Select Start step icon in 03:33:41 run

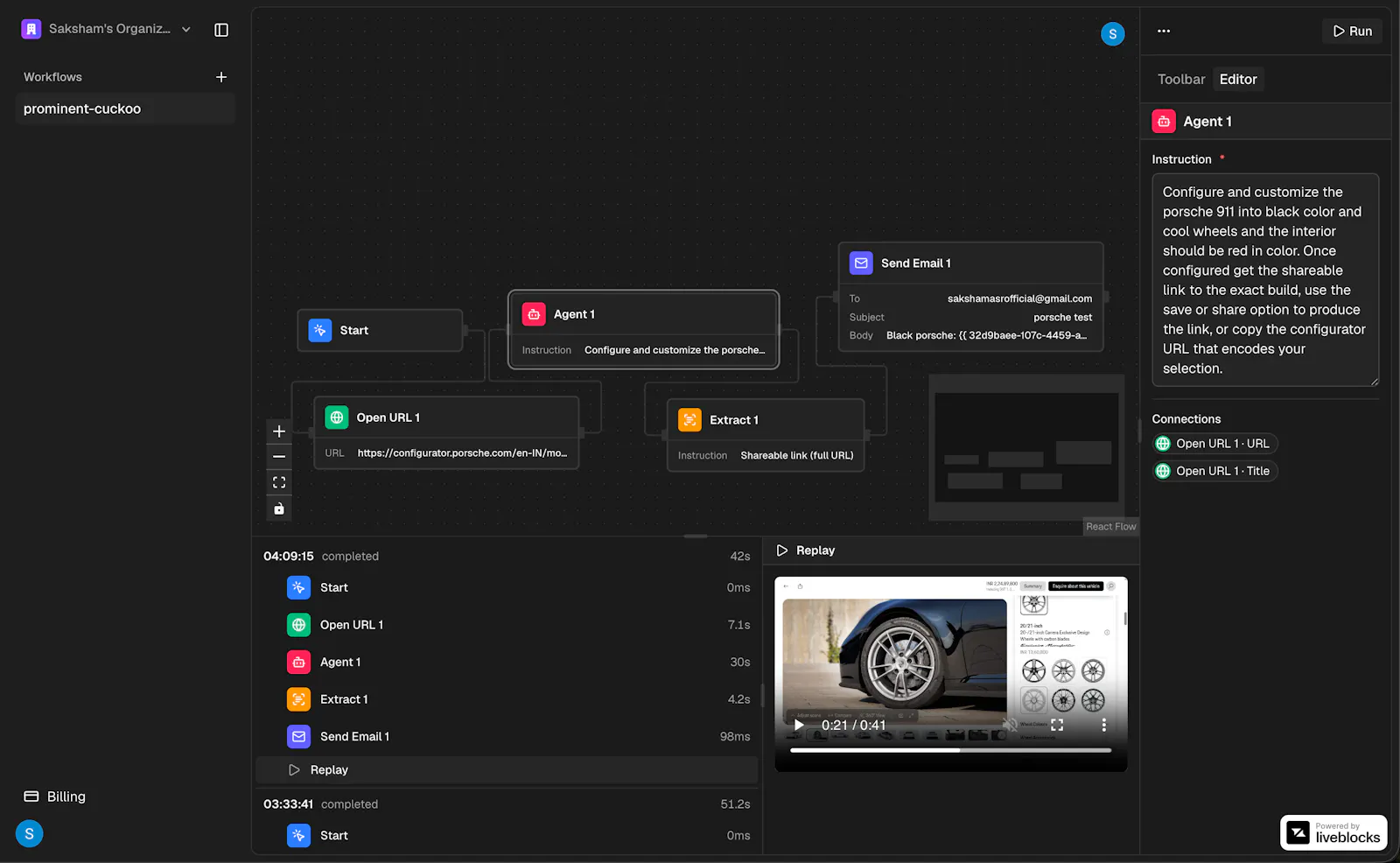298,836
